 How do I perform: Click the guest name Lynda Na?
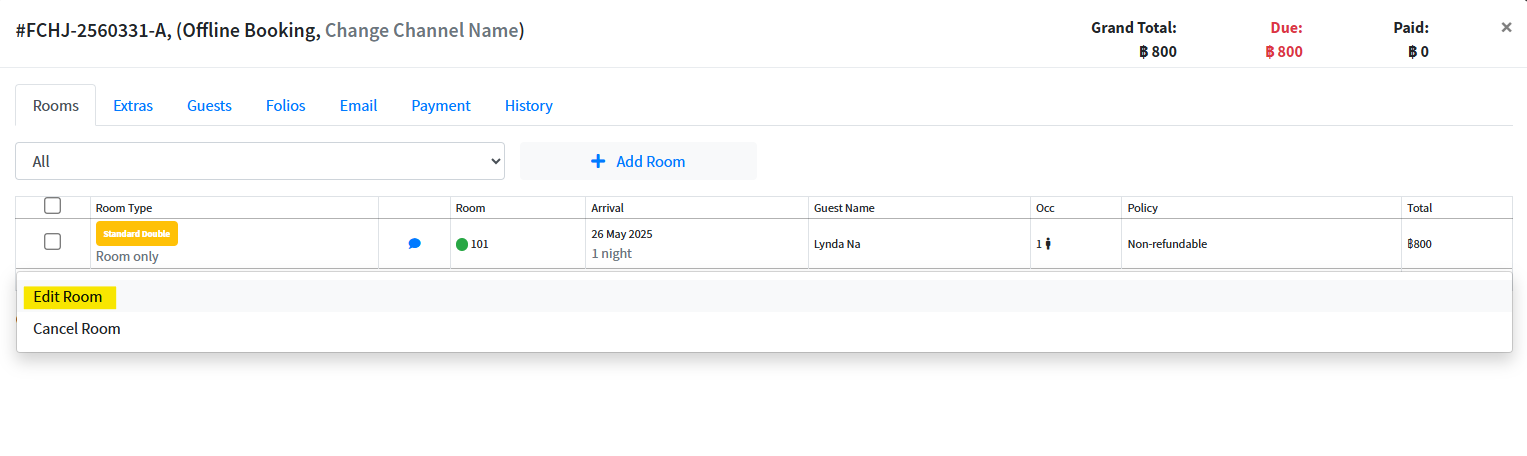[x=837, y=244]
